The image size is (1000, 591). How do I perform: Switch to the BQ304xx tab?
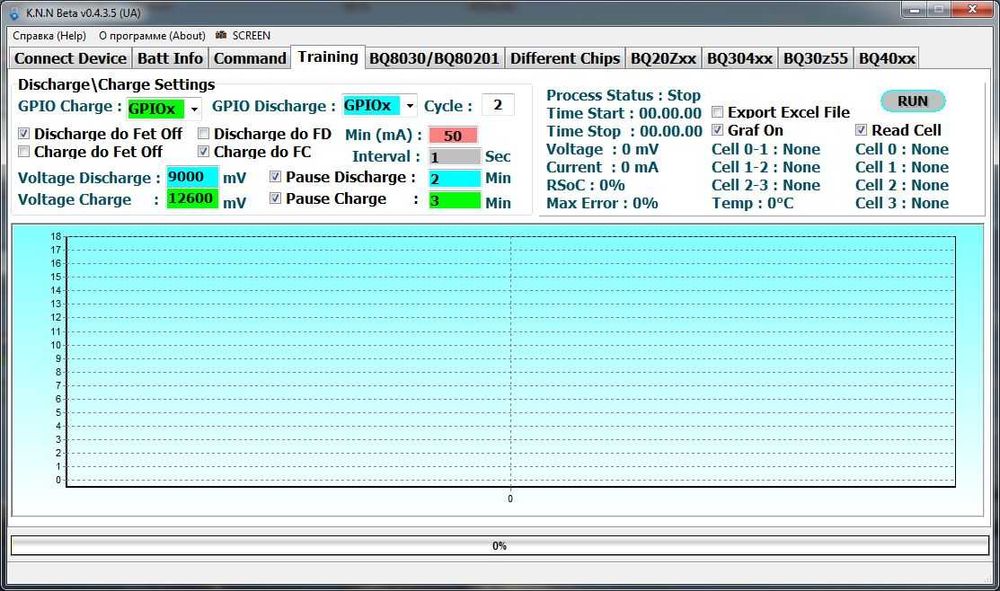[740, 59]
